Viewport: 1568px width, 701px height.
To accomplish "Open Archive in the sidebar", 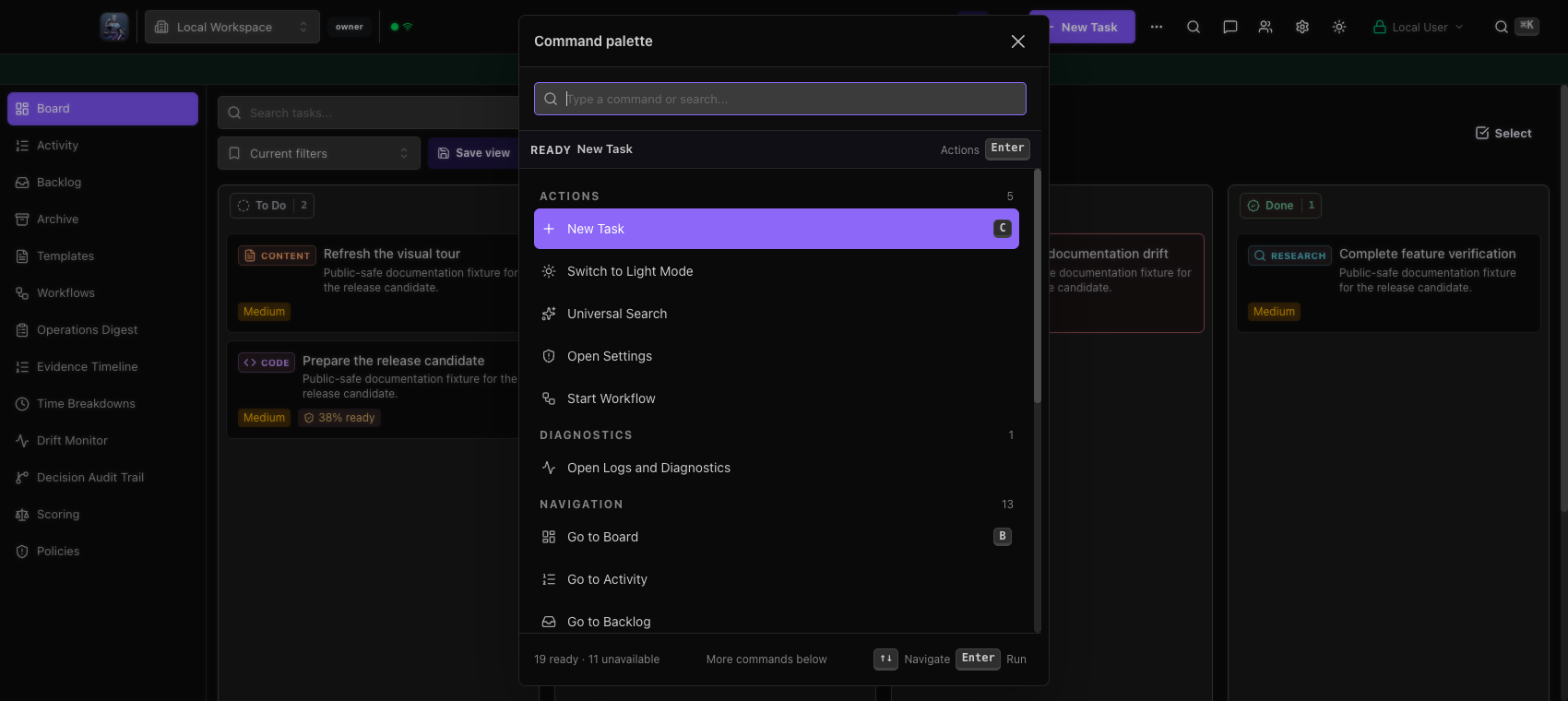I will pos(102,220).
